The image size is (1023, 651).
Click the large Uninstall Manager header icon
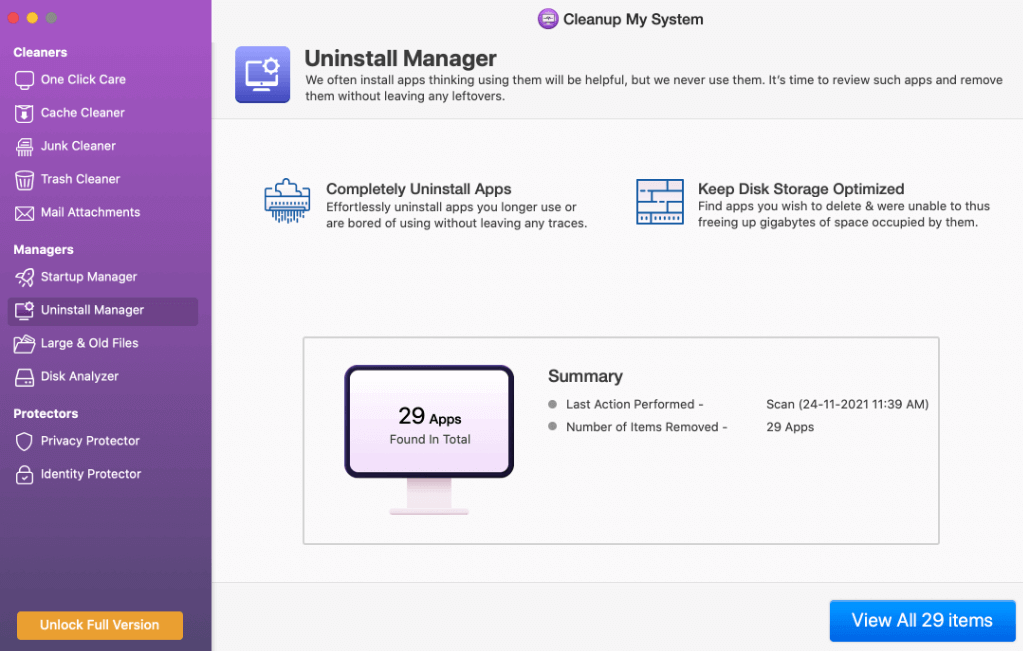(262, 74)
